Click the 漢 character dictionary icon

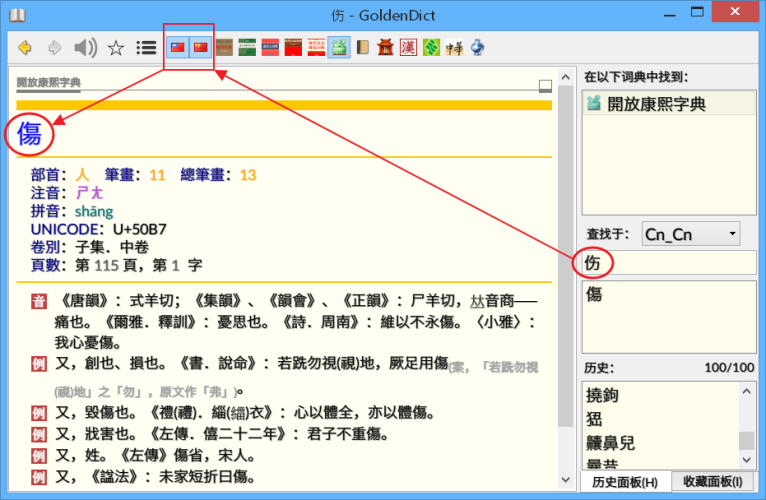point(408,48)
